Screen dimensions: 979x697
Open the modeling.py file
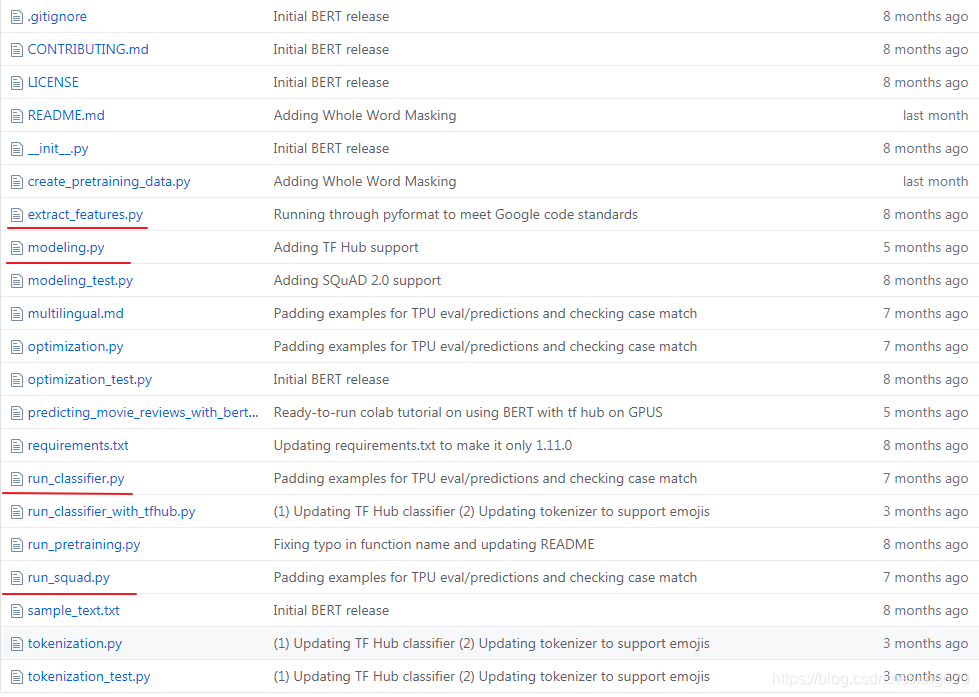click(66, 248)
